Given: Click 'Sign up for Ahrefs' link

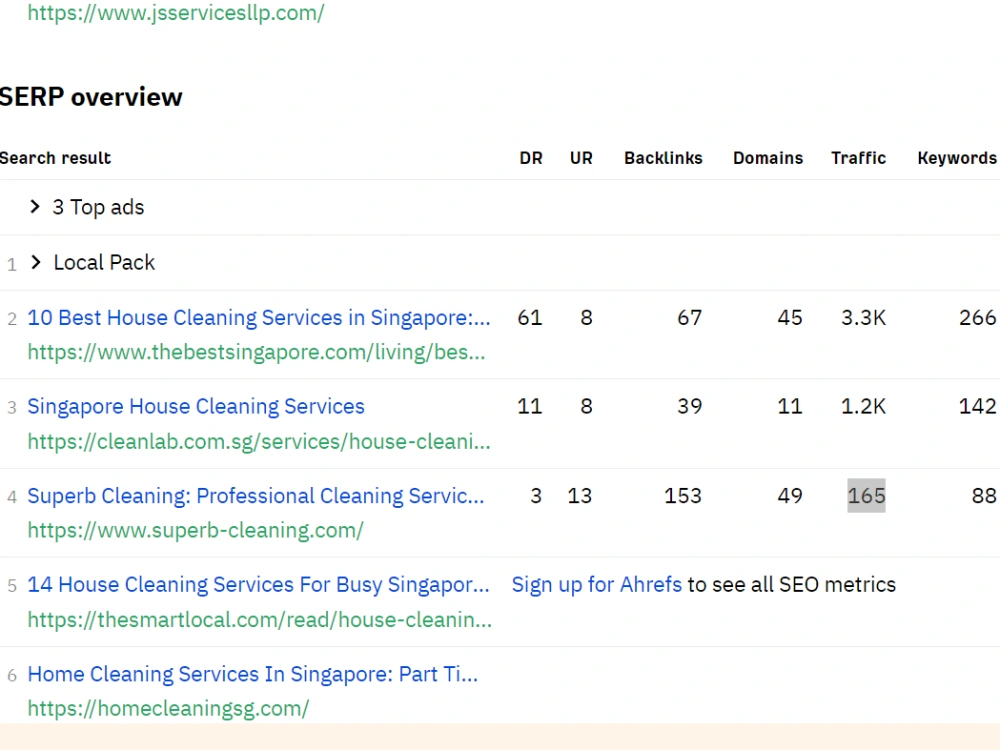Looking at the screenshot, I should (x=597, y=584).
